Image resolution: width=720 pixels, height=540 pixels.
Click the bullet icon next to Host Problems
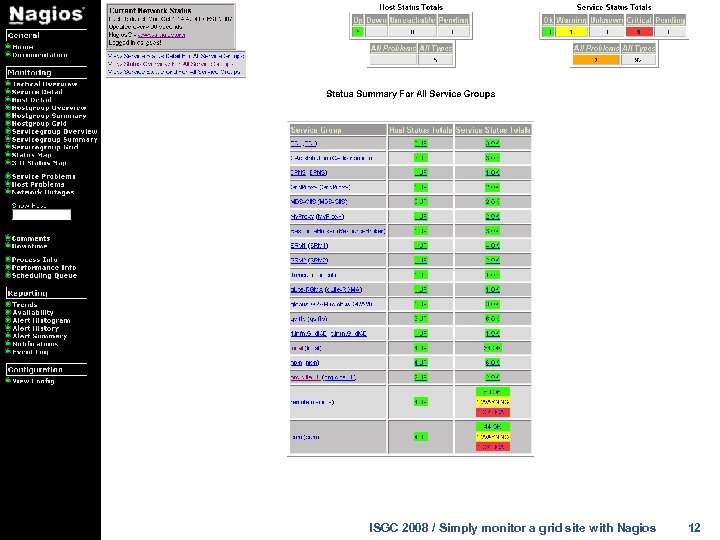tap(8, 184)
